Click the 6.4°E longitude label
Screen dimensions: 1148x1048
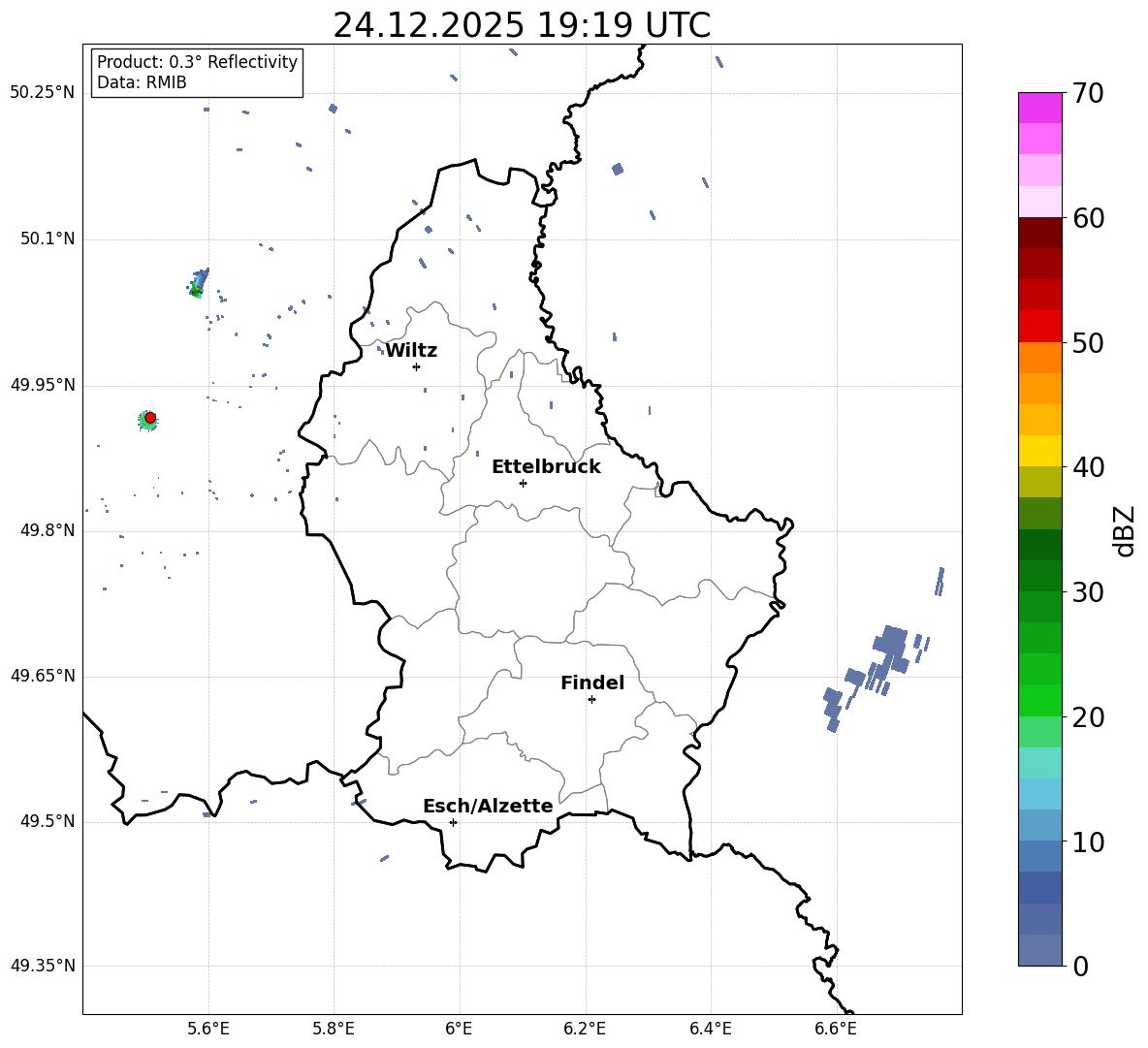coord(710,1030)
